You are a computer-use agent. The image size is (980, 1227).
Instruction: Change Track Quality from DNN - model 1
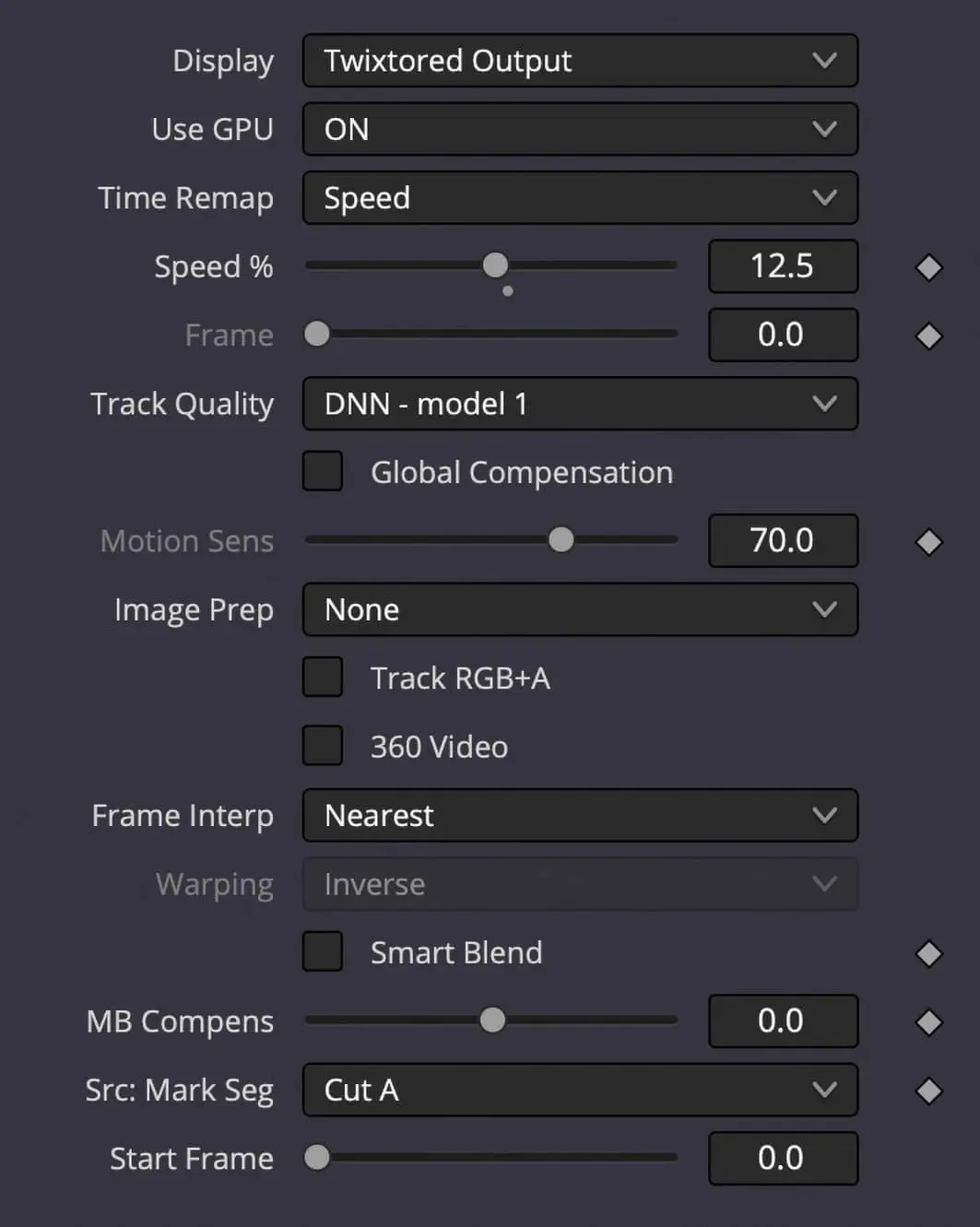coord(580,404)
